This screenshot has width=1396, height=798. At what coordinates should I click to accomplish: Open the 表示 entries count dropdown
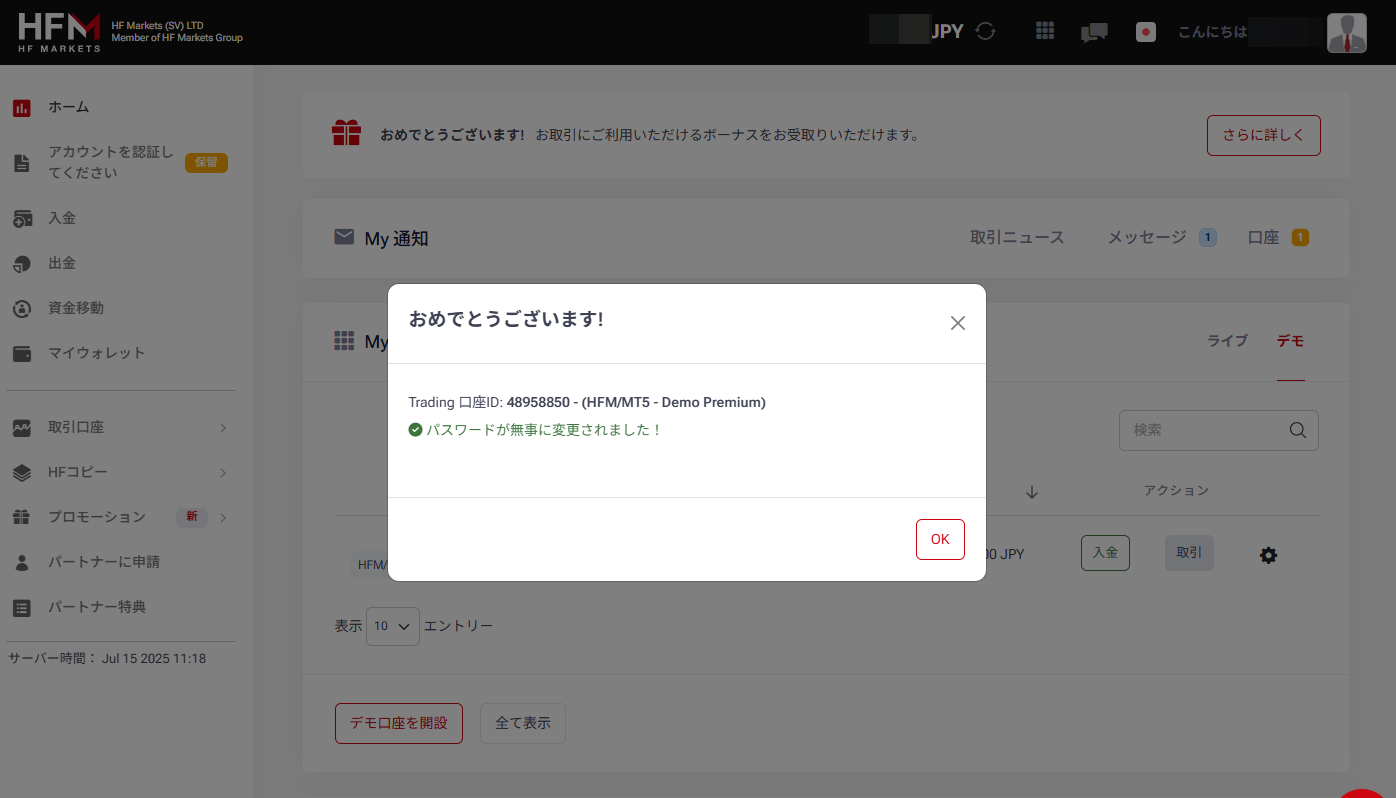393,626
